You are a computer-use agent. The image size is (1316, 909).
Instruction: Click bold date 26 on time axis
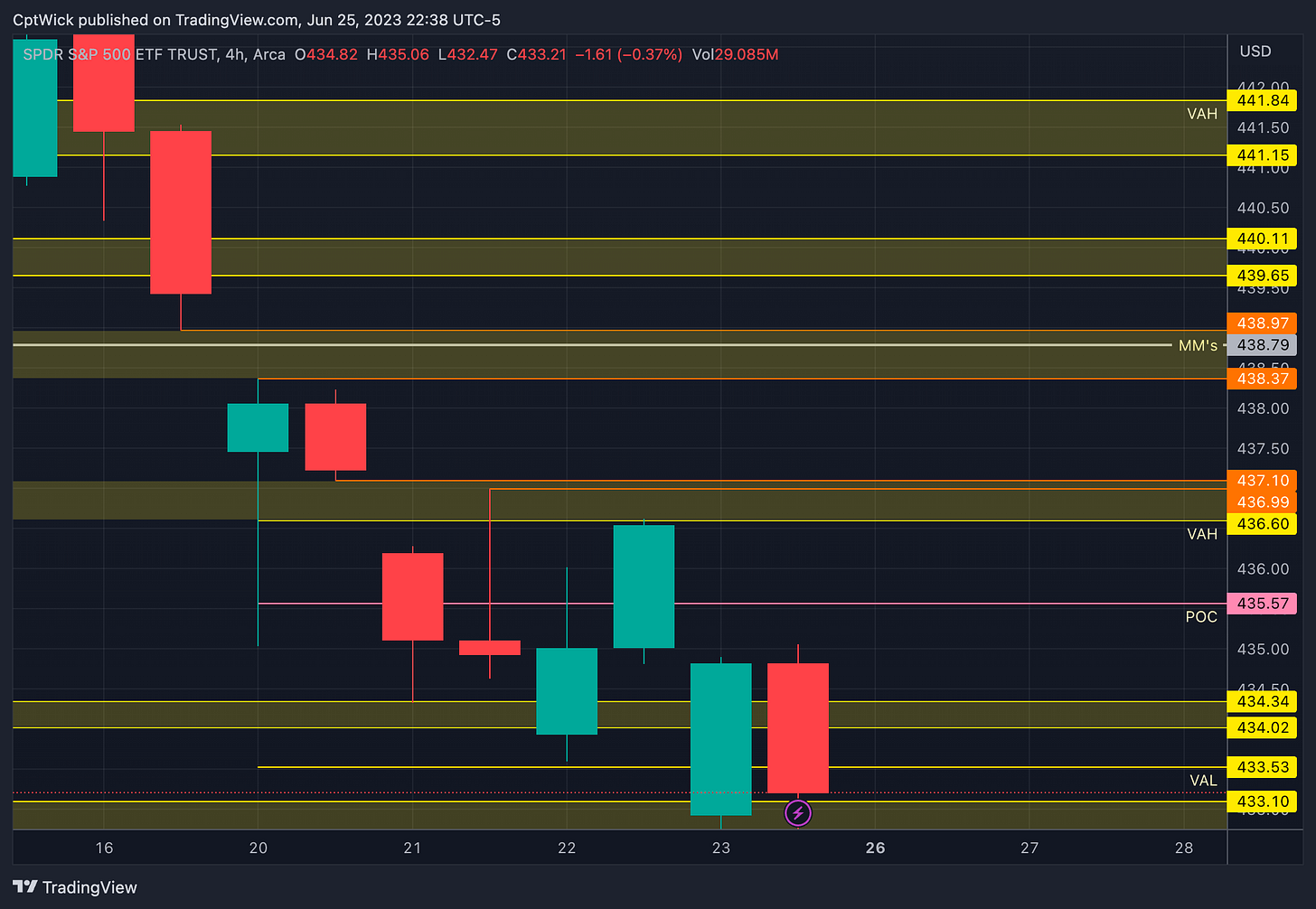click(875, 848)
